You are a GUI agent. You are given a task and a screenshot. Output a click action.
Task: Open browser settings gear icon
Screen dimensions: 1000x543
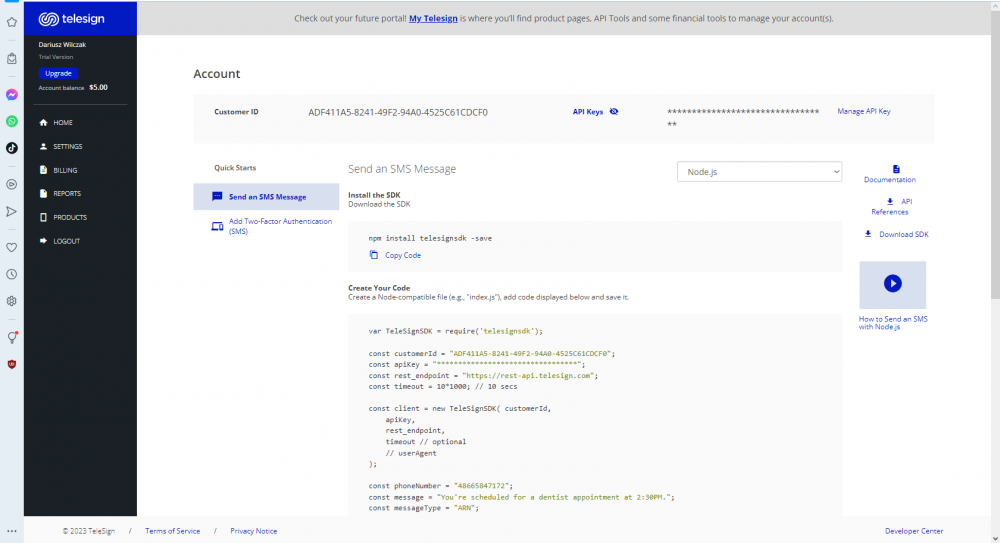point(12,300)
